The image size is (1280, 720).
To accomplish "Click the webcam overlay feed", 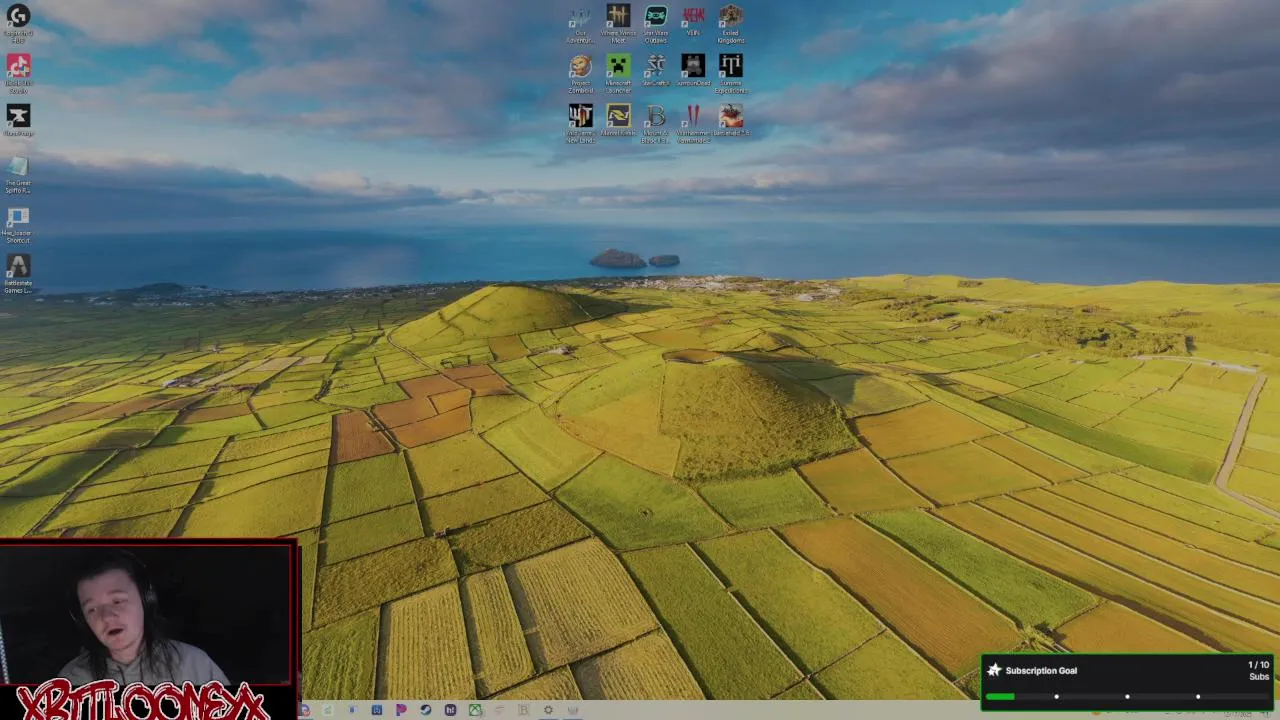I will [147, 613].
